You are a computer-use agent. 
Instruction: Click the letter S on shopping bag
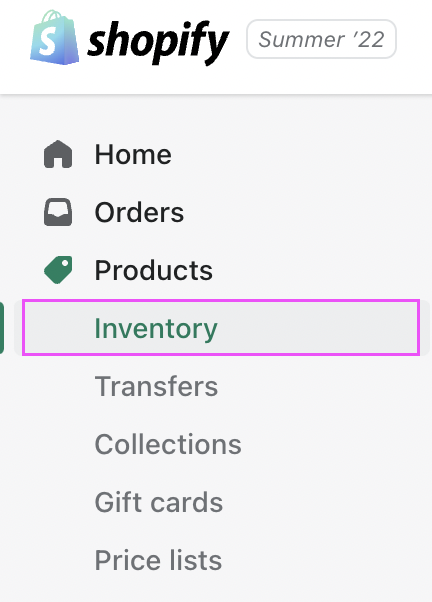pos(48,43)
